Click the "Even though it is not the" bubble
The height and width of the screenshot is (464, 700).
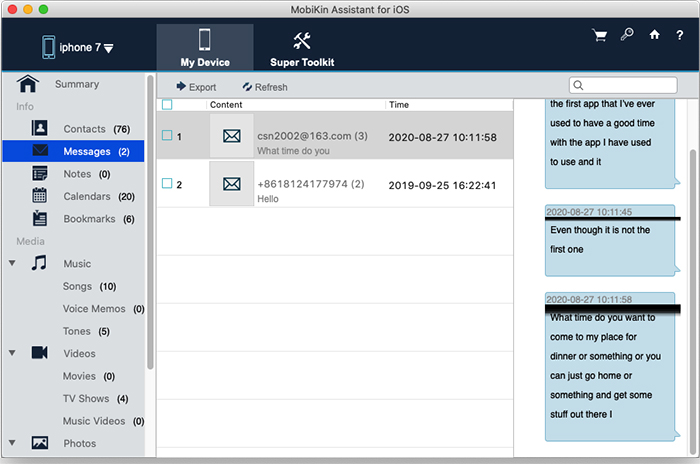click(x=610, y=240)
